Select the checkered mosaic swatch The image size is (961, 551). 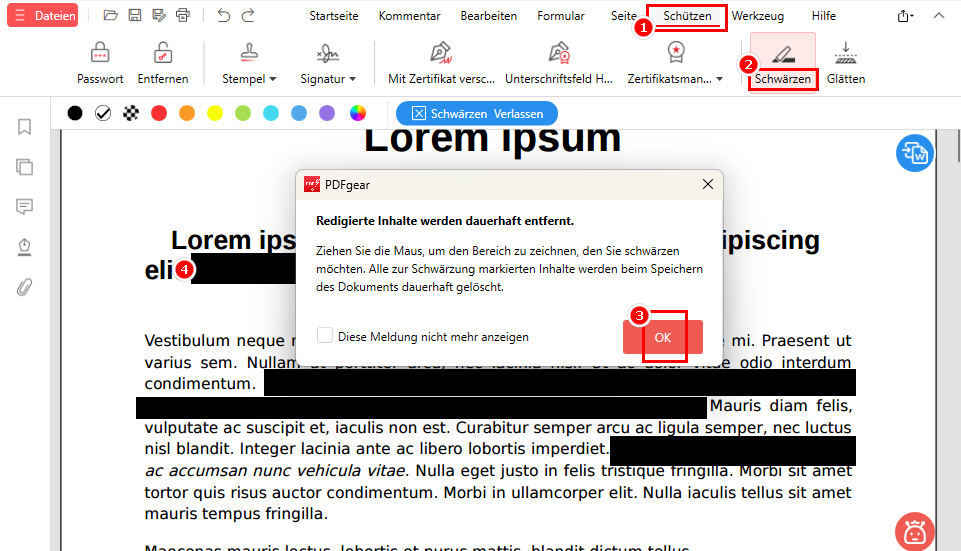click(x=131, y=113)
